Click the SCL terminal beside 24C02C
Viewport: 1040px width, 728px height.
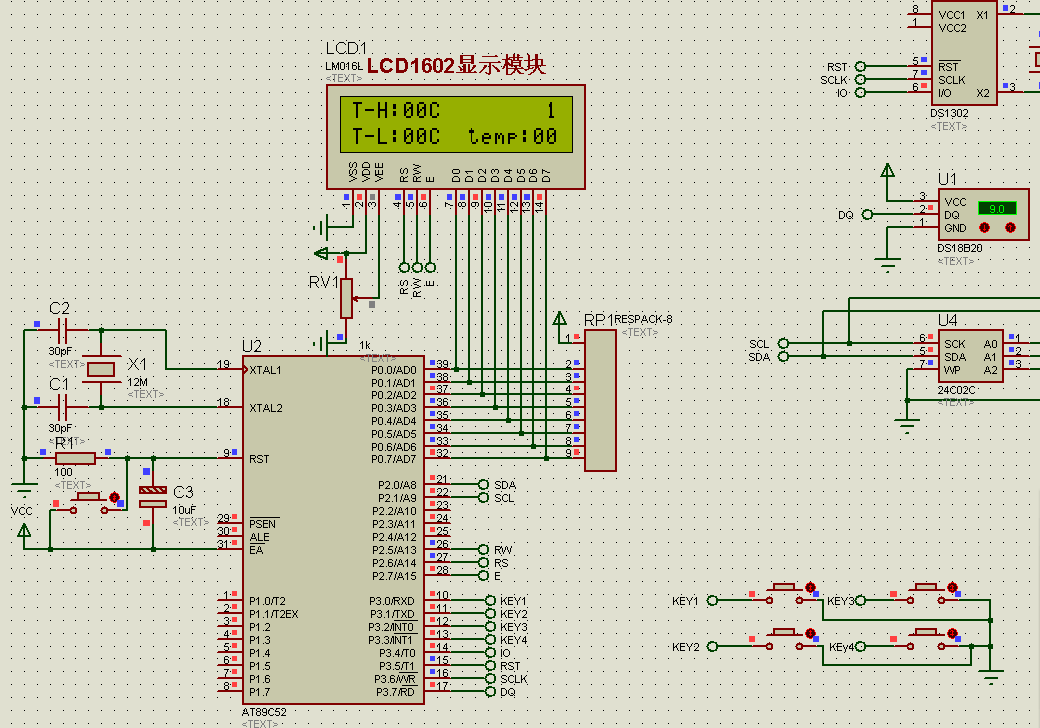[783, 343]
